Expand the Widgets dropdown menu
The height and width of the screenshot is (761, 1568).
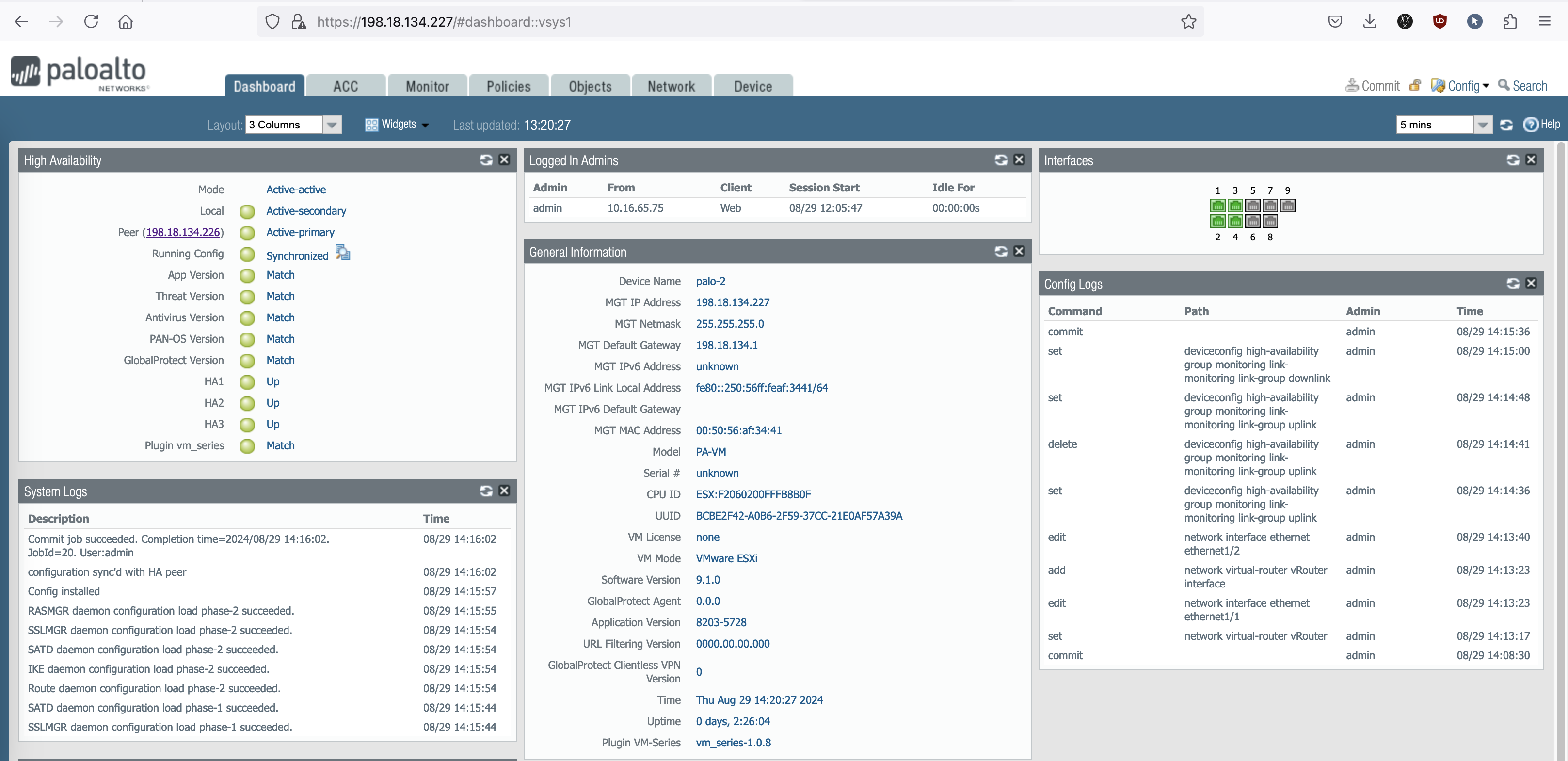(x=398, y=125)
